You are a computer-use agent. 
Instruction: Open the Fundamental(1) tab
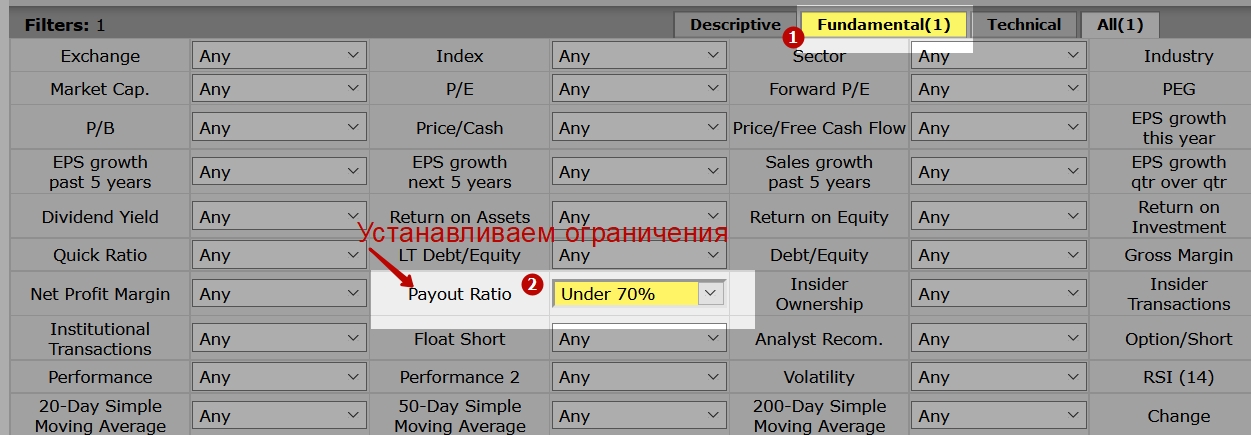[882, 25]
